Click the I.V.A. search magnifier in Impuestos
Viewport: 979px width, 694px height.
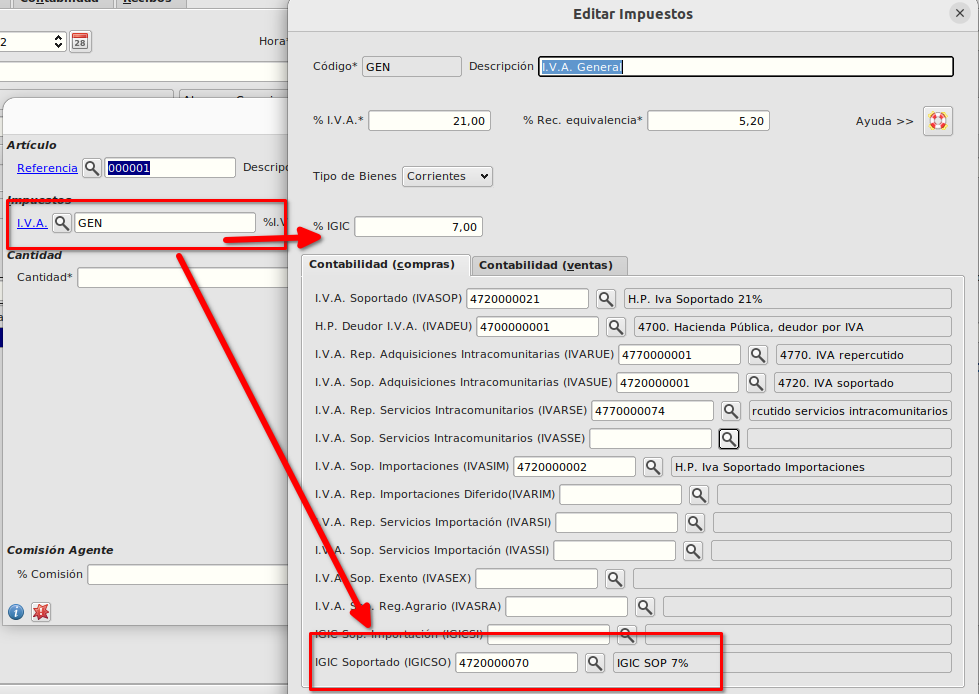[x=62, y=223]
